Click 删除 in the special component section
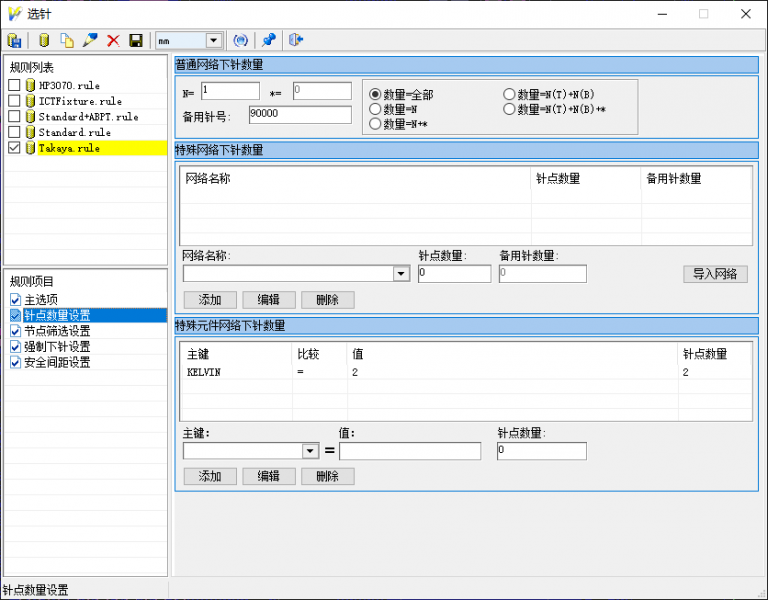This screenshot has height=600, width=768. 328,476
